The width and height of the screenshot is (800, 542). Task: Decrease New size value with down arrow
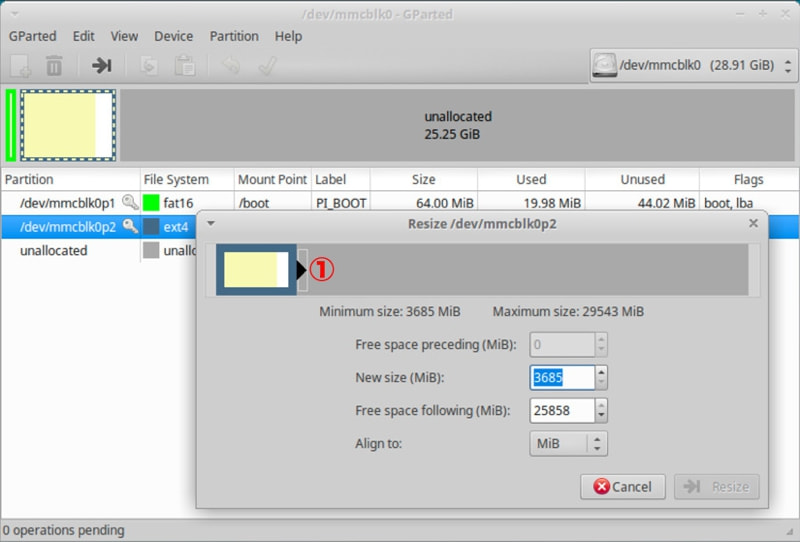click(601, 383)
